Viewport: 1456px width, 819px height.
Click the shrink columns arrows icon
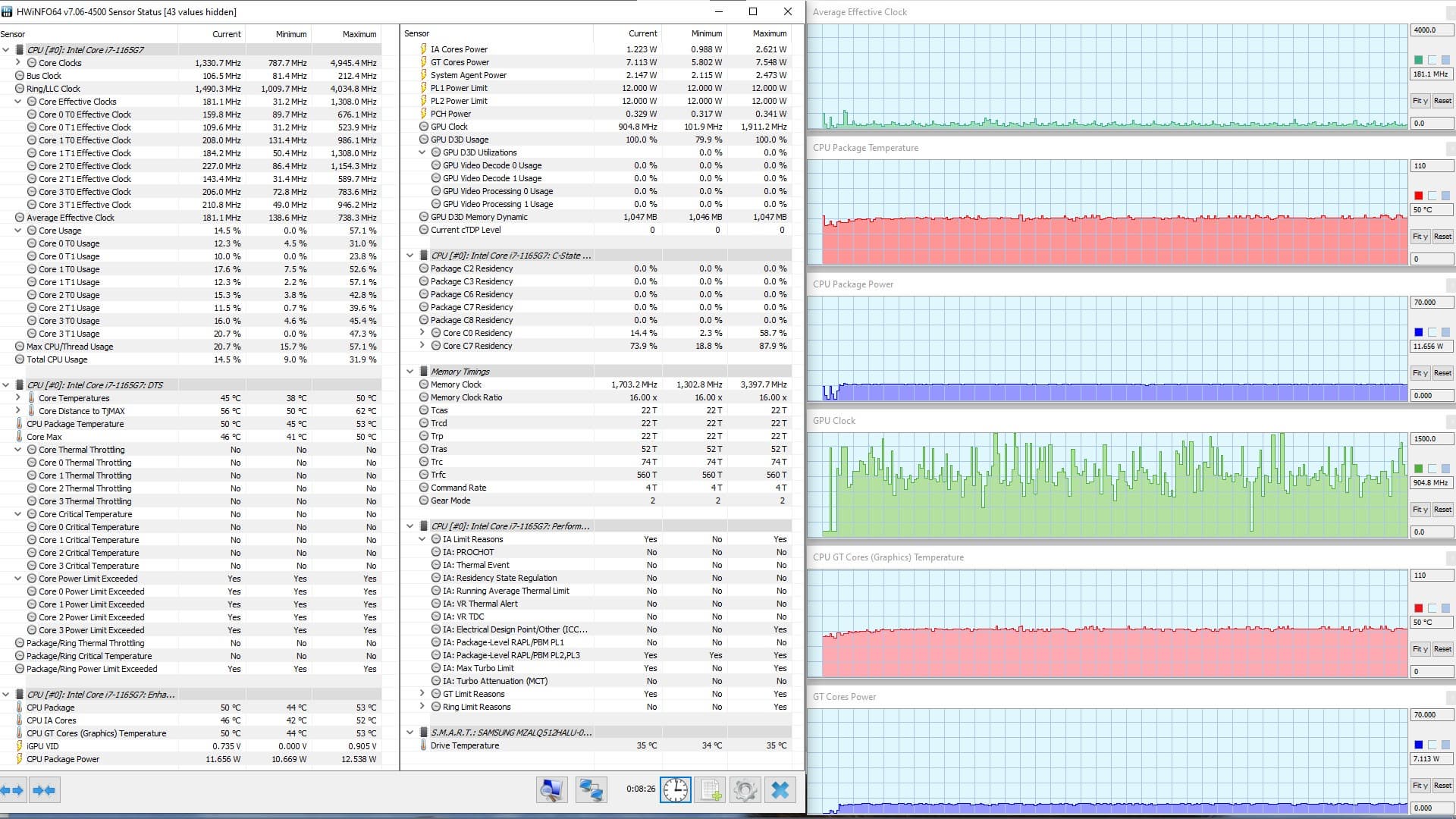[x=44, y=790]
